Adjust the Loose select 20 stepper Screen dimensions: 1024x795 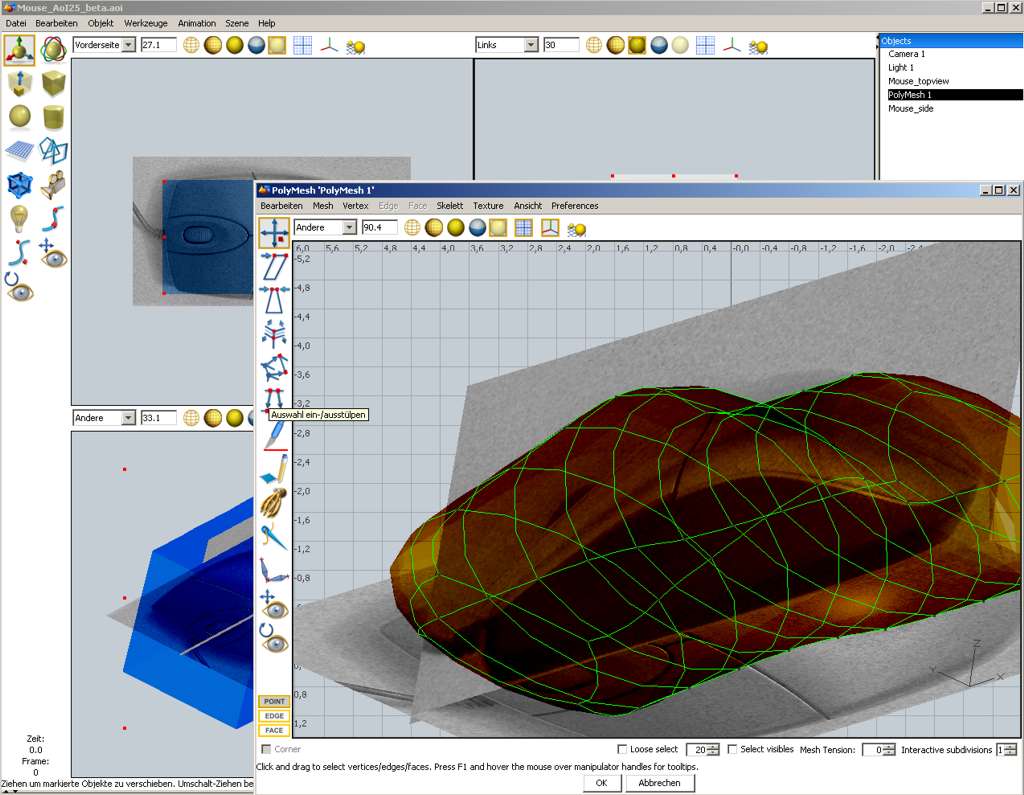pyautogui.click(x=713, y=750)
